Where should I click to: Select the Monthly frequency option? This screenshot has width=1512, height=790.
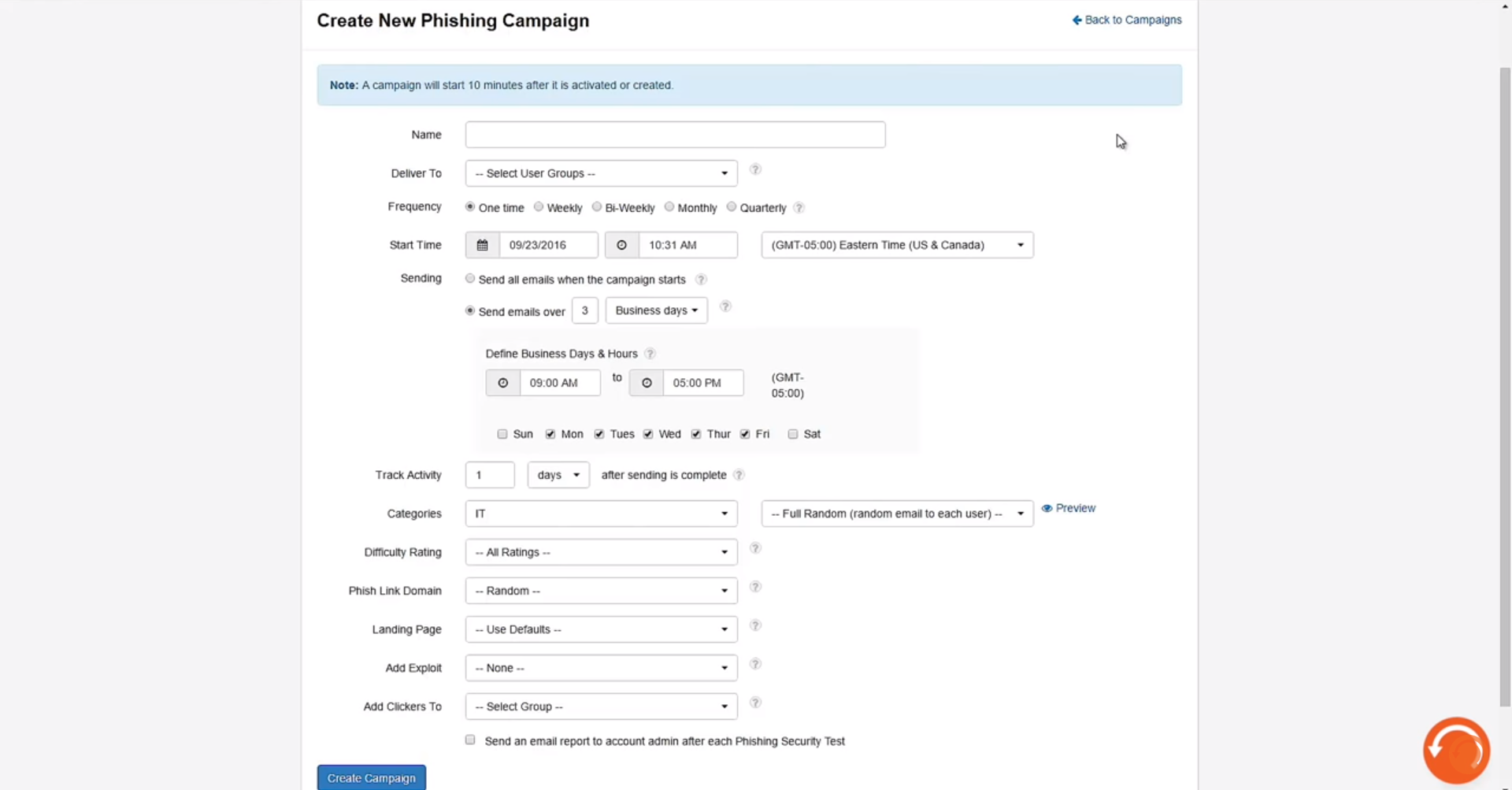coord(669,206)
